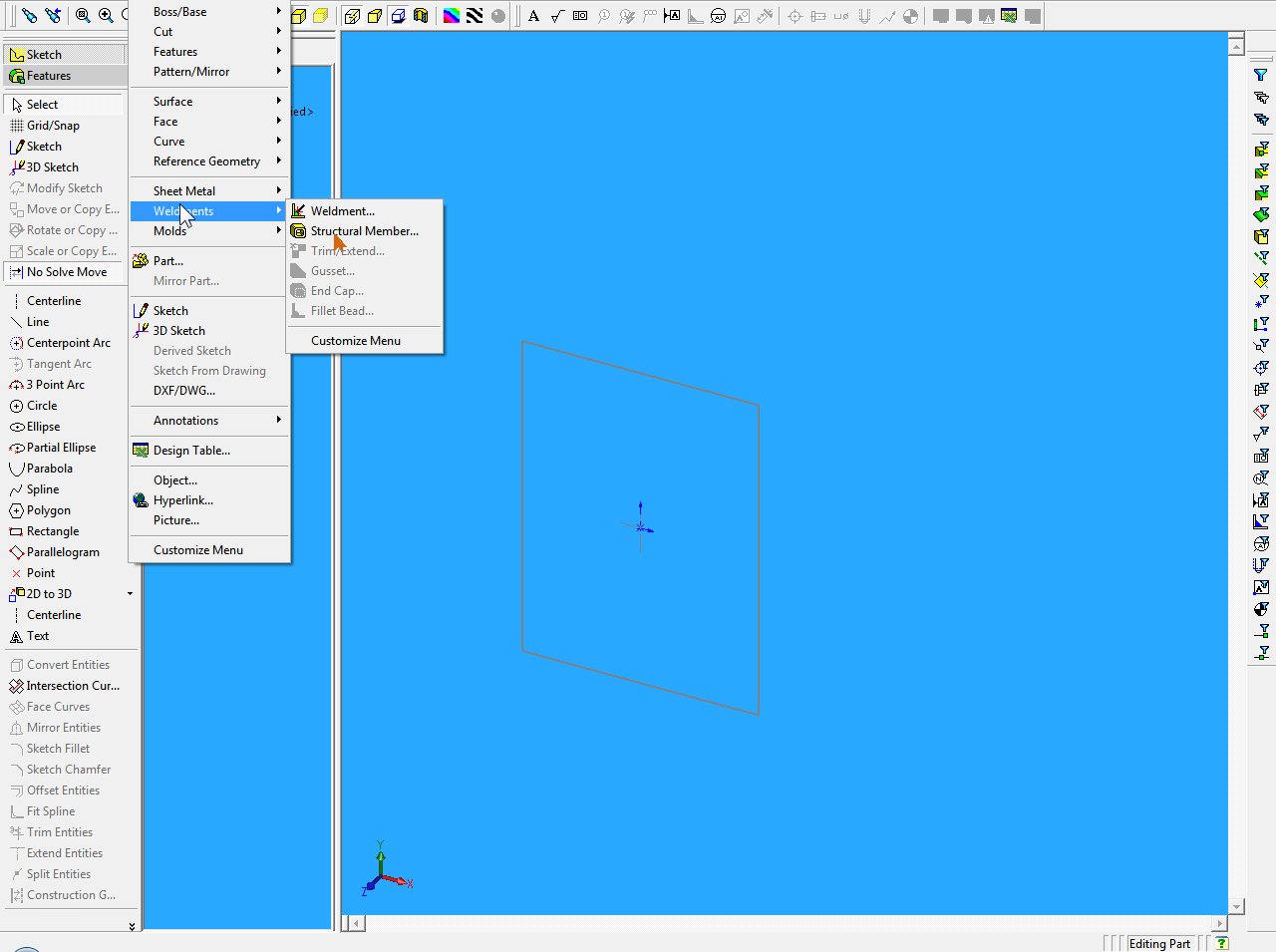Toggle the Grid/Snap setting

point(53,126)
